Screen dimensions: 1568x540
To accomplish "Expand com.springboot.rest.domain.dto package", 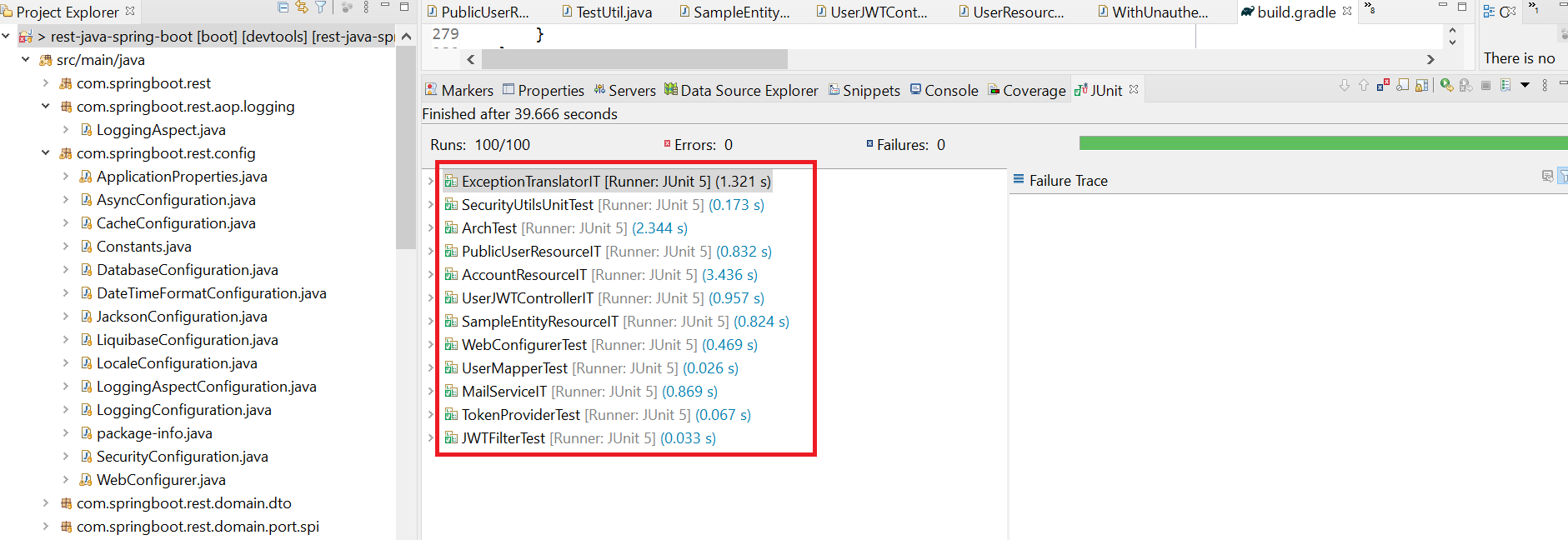I will click(46, 502).
